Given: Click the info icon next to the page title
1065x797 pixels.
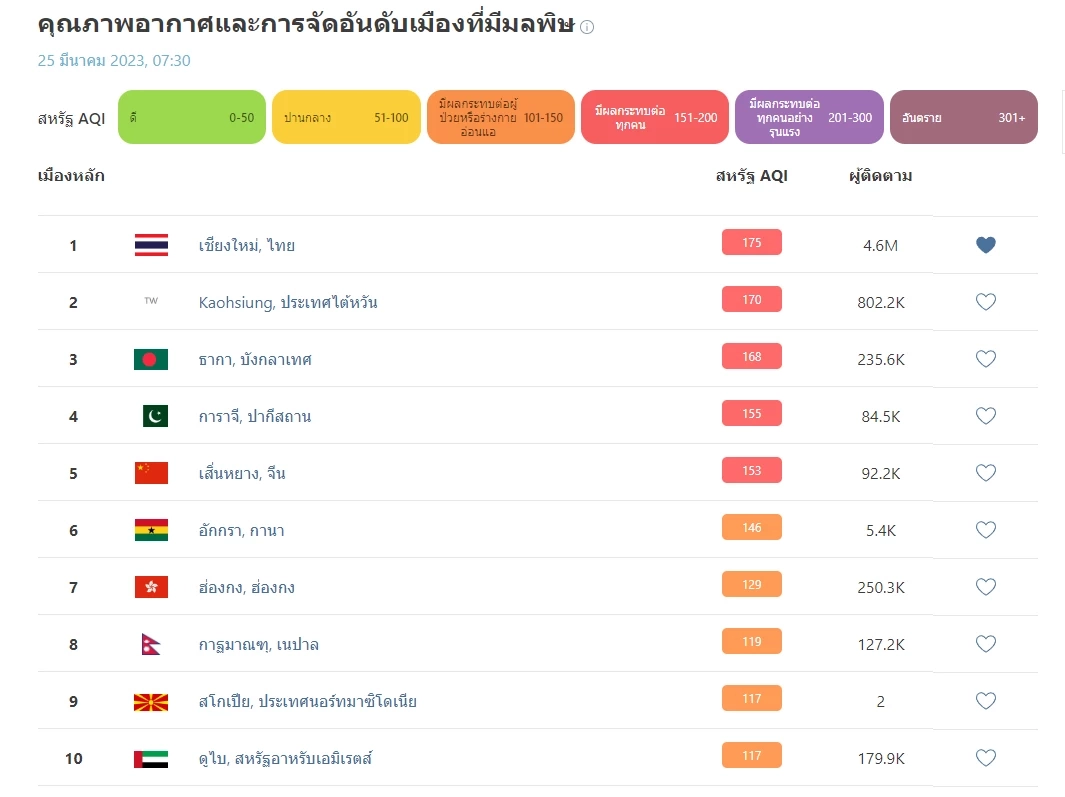Looking at the screenshot, I should [x=588, y=27].
